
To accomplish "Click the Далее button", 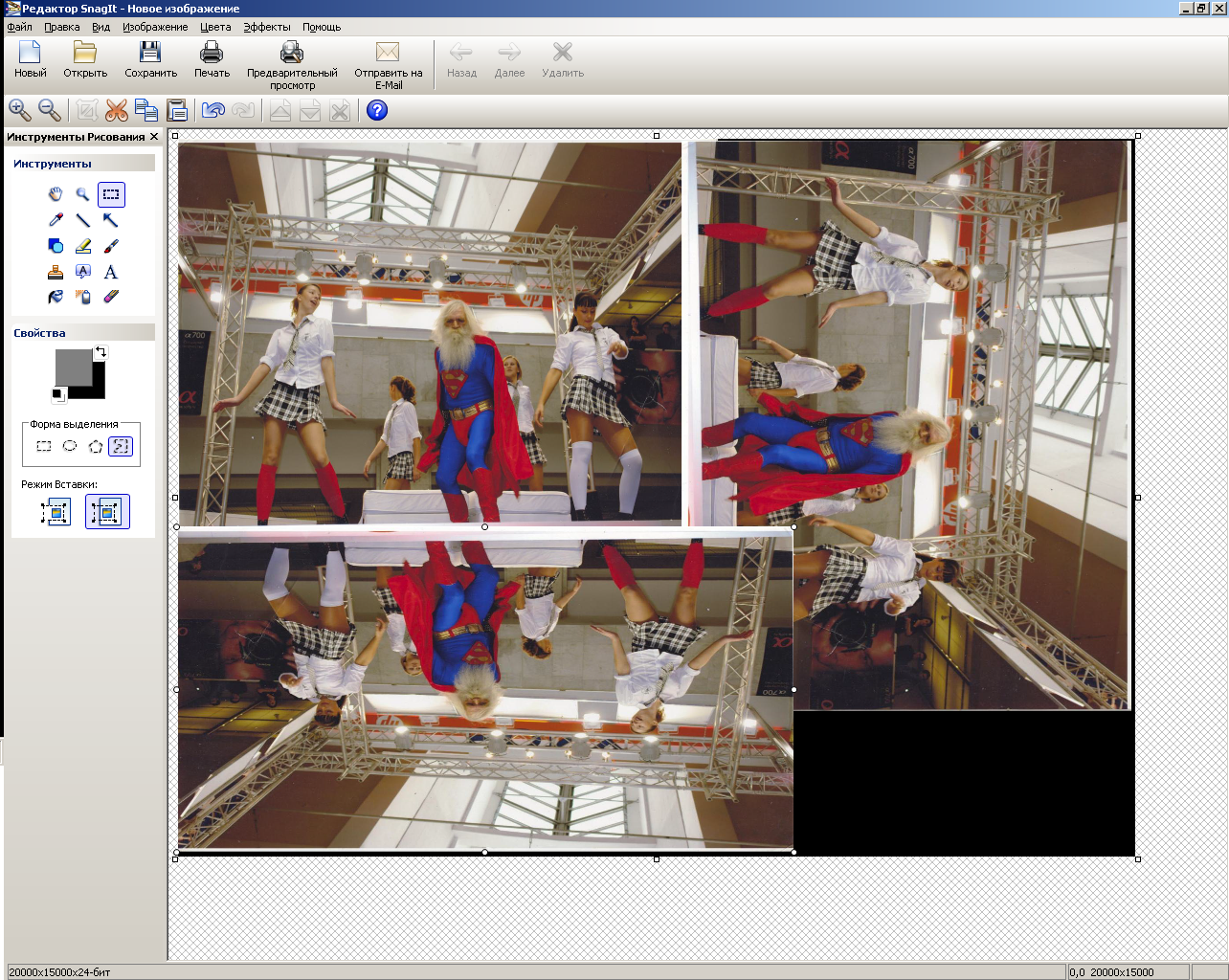I will pos(509,60).
